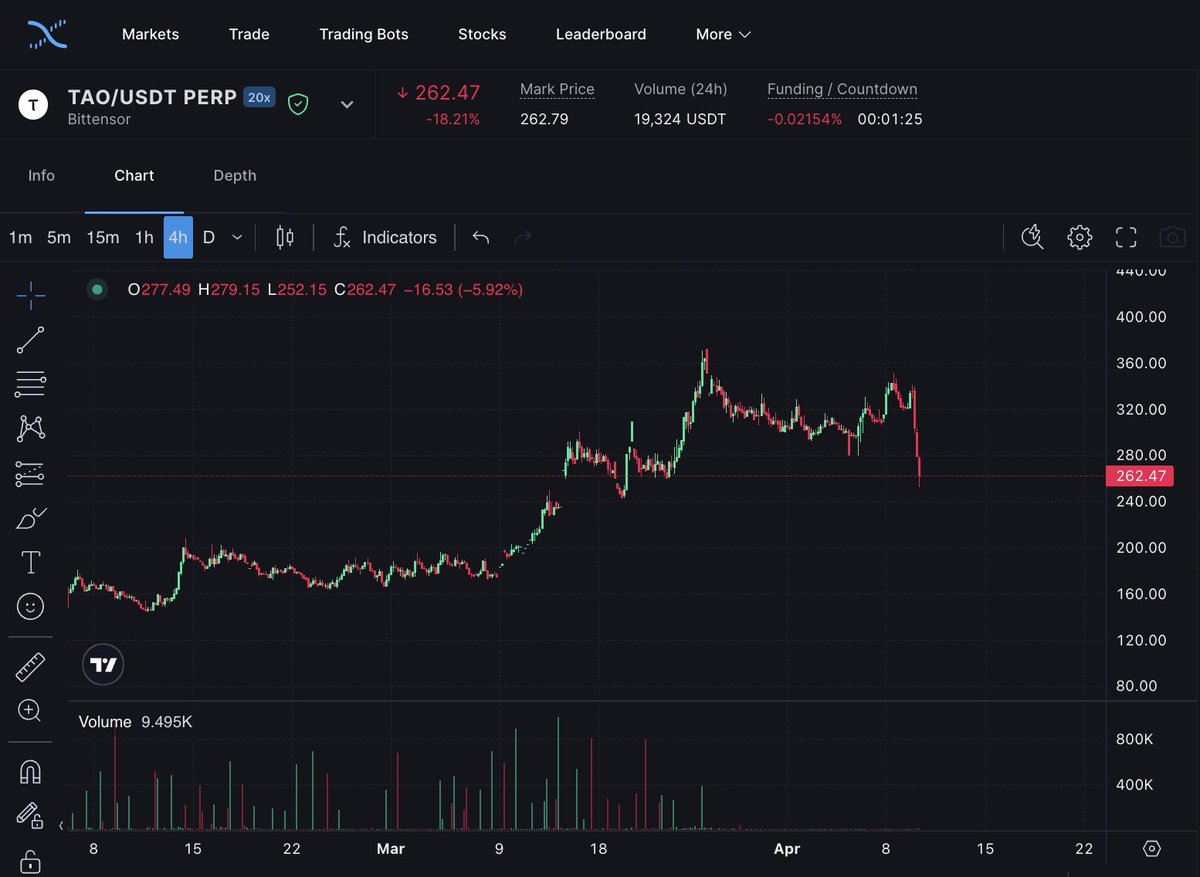Click the green shield verification icon
The width and height of the screenshot is (1200, 877).
(297, 103)
